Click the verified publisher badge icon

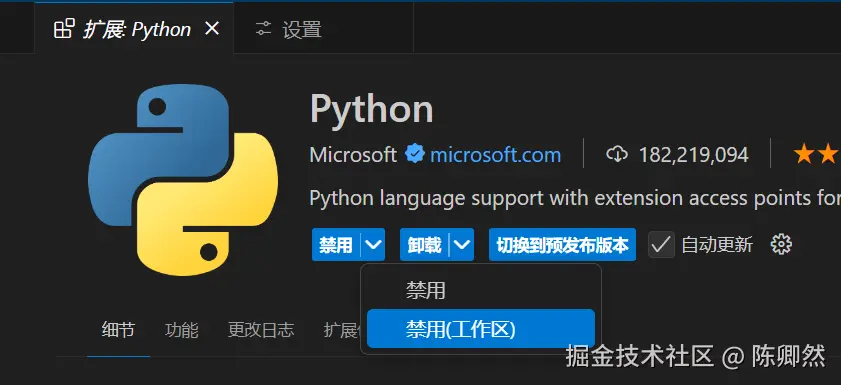(414, 154)
